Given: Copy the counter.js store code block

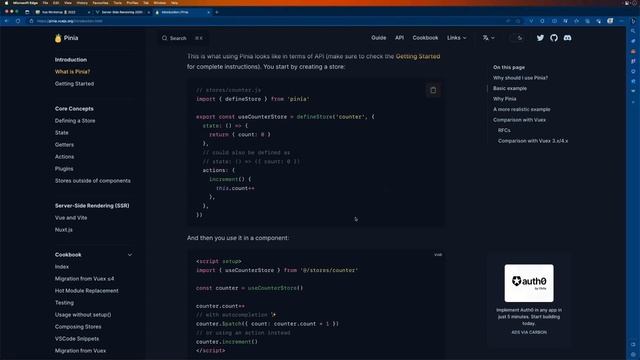Looking at the screenshot, I should pos(433,90).
